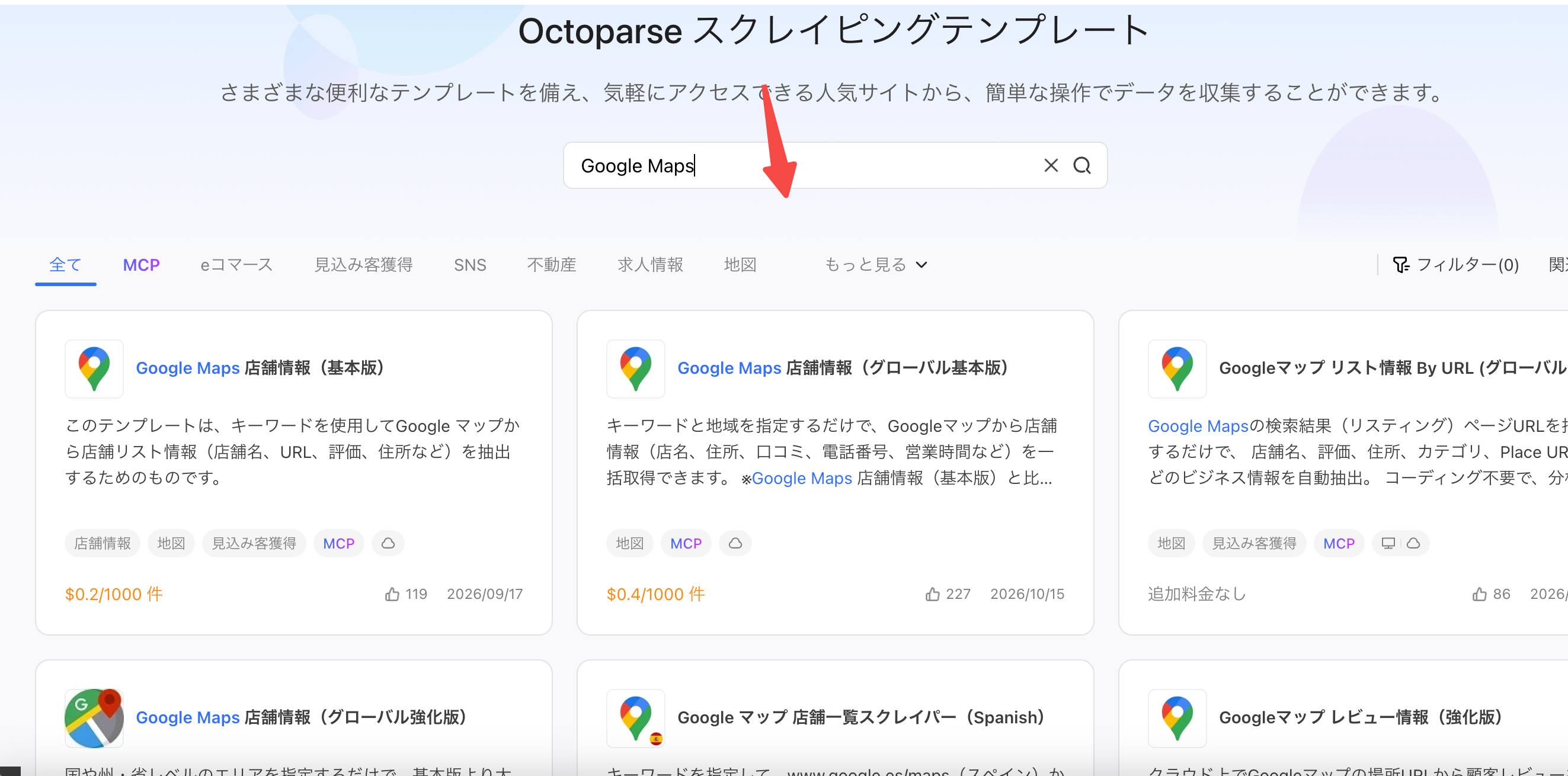Expand the もっと見る dropdown
The image size is (1568, 776).
(x=875, y=265)
